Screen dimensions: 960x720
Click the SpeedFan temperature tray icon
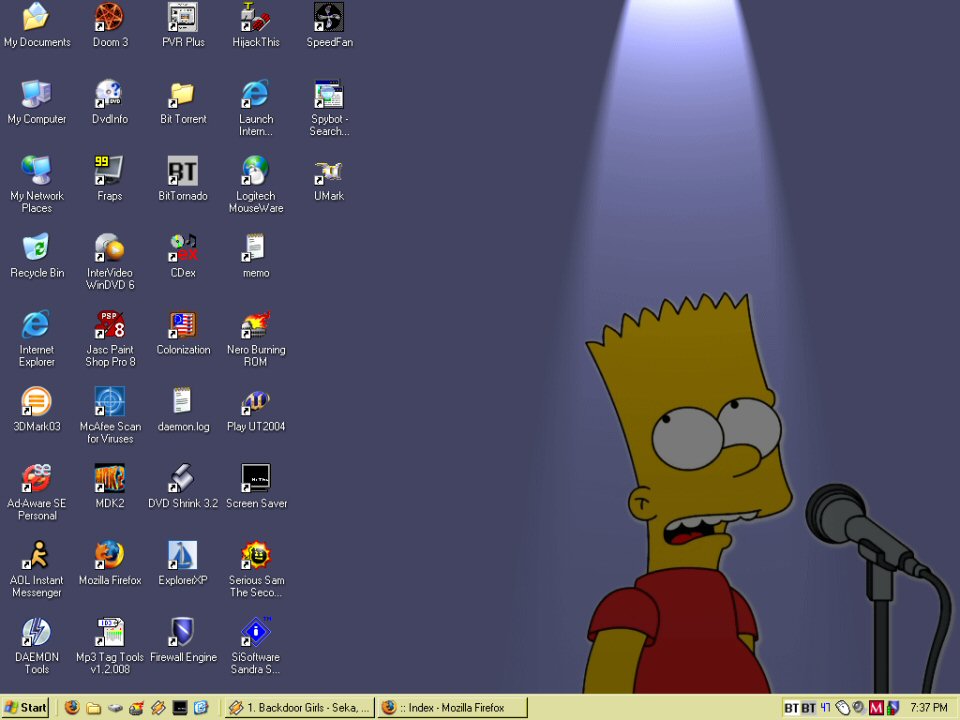(825, 708)
